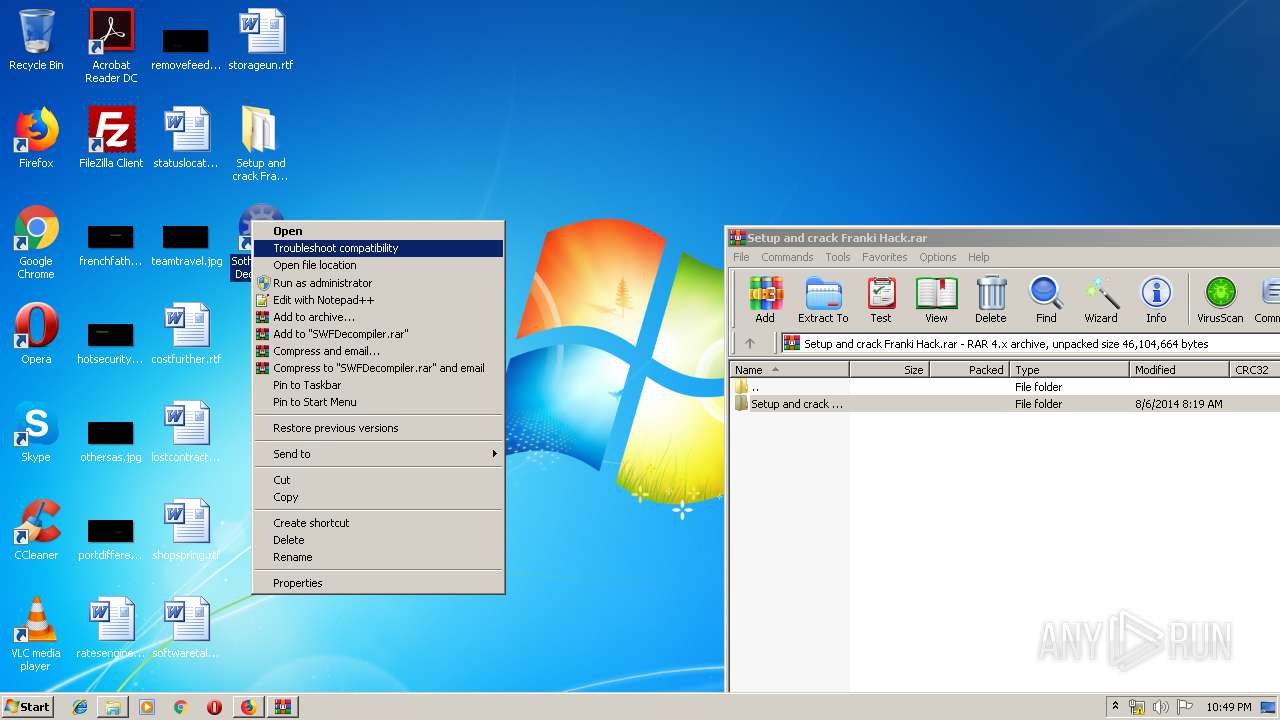
Task: Sort WinRAR list by CRC32 column
Action: pos(1254,369)
